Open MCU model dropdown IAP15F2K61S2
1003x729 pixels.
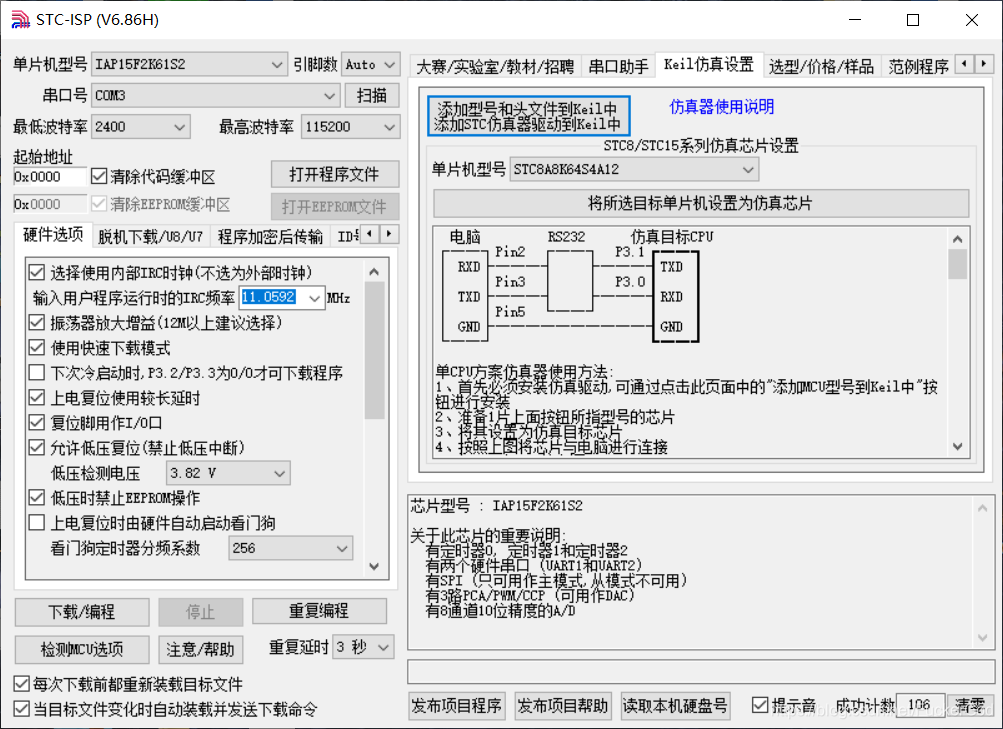pos(189,64)
